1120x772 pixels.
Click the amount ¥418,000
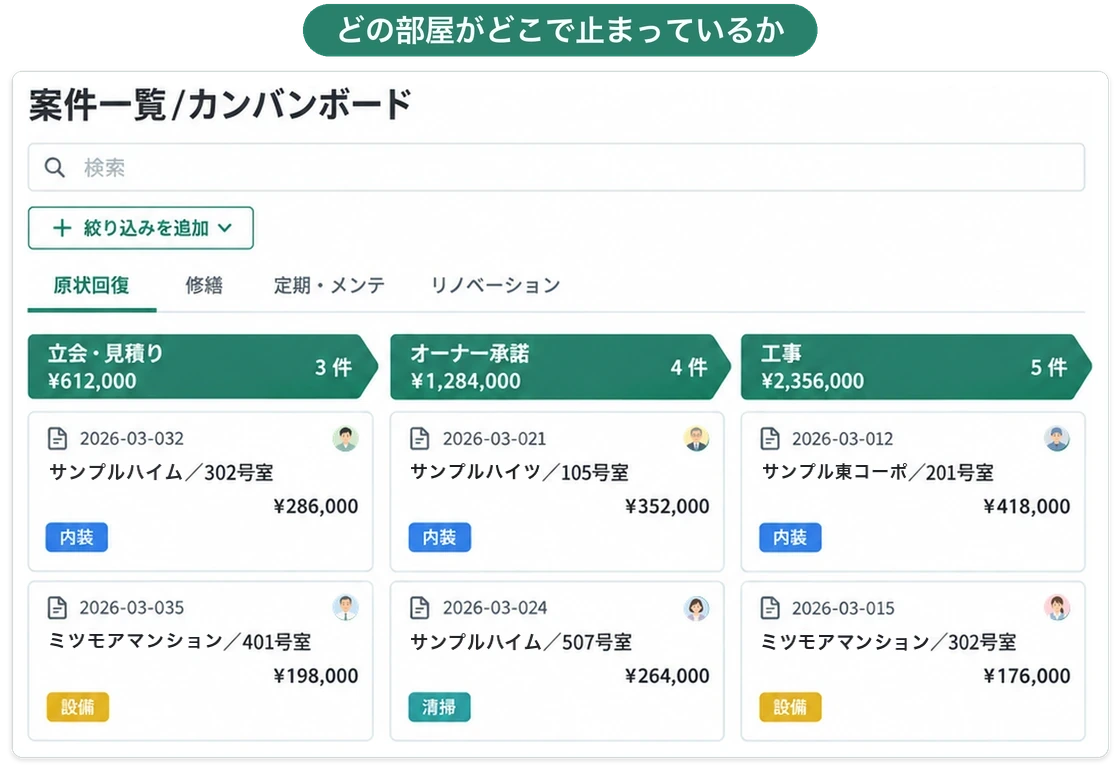point(1027,506)
